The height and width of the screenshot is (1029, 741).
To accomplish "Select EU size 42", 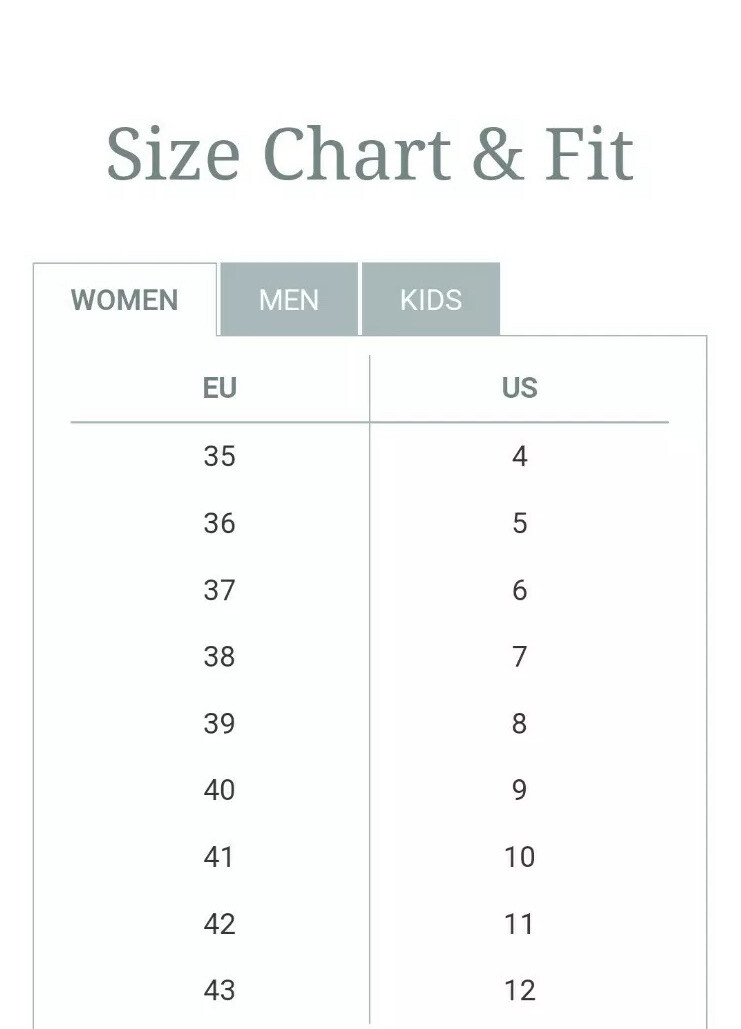I will (x=219, y=923).
